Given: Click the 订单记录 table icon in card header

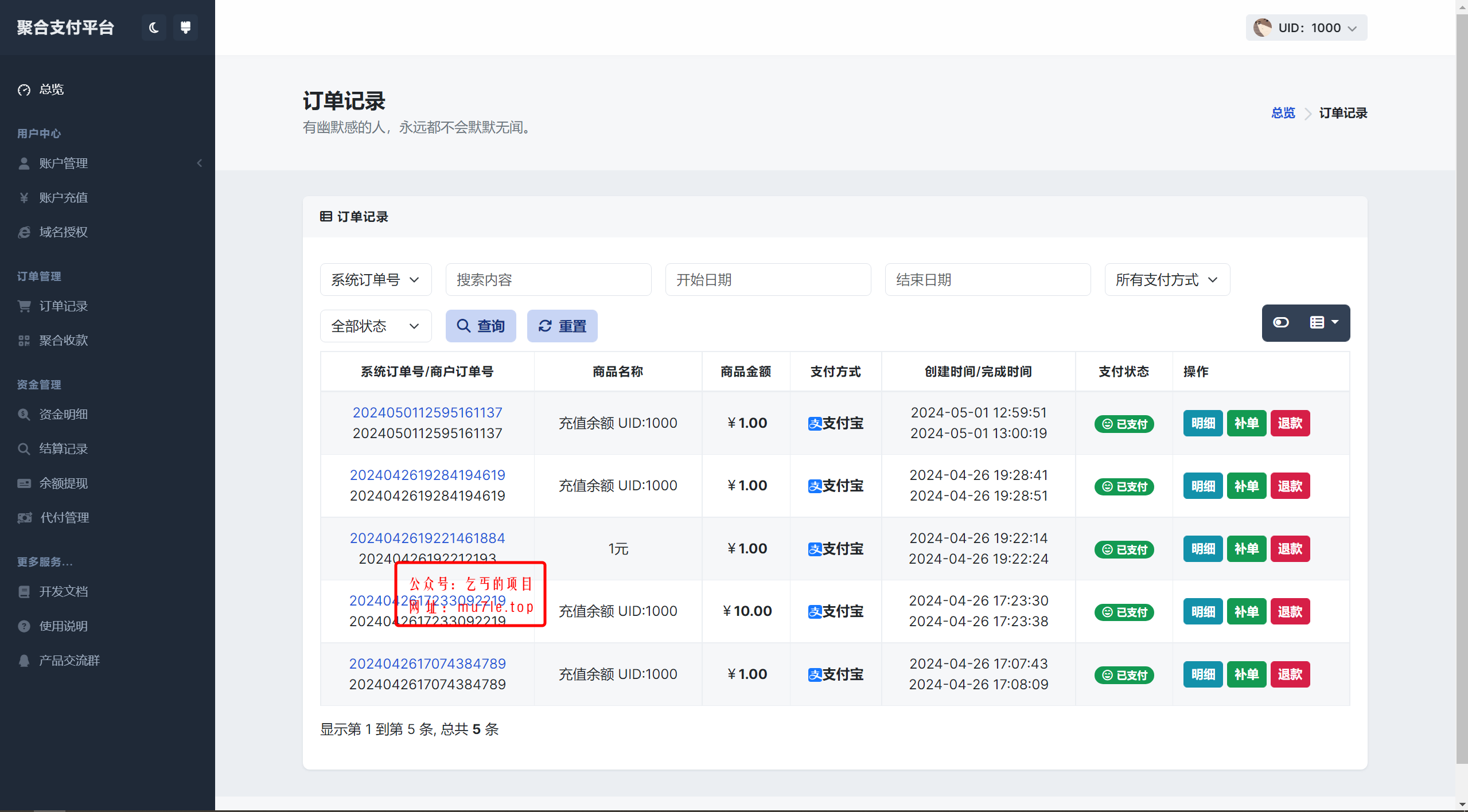Looking at the screenshot, I should (x=326, y=216).
